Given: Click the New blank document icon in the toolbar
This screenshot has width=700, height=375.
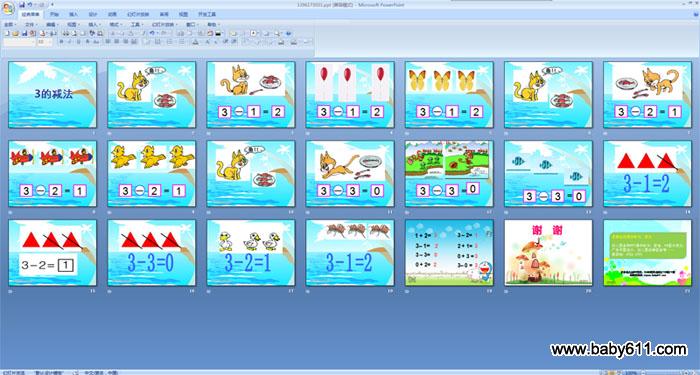Looking at the screenshot, I should tap(7, 33).
